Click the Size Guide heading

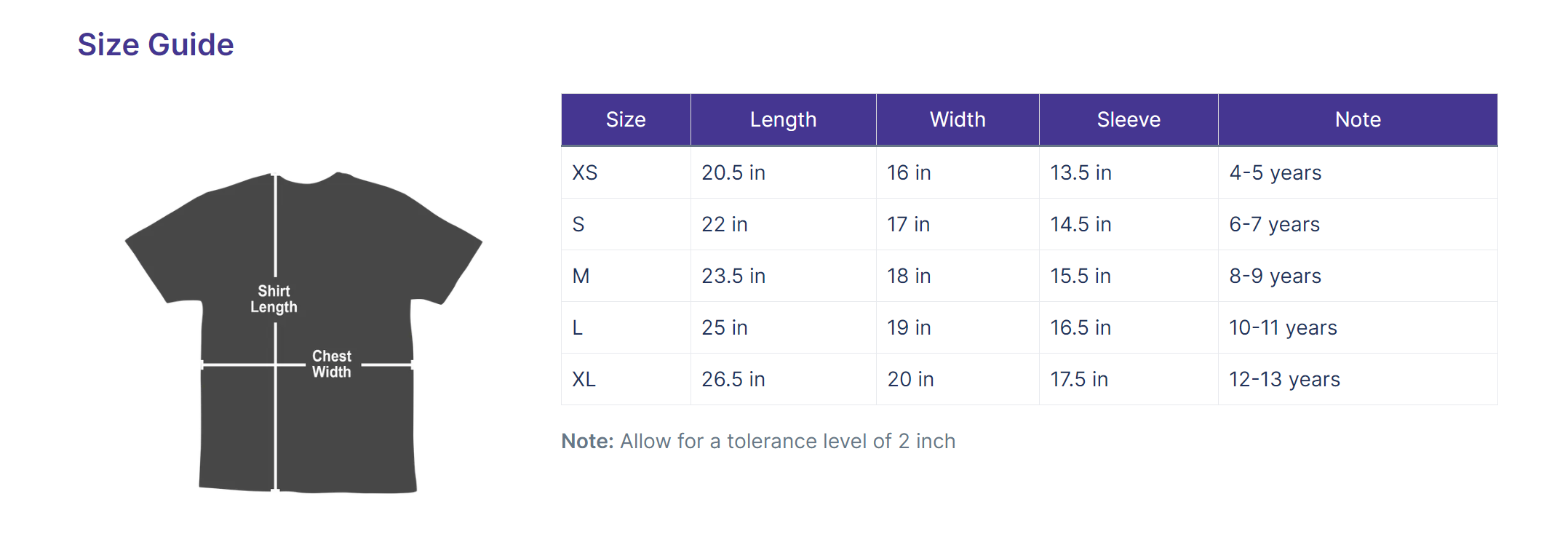point(156,45)
